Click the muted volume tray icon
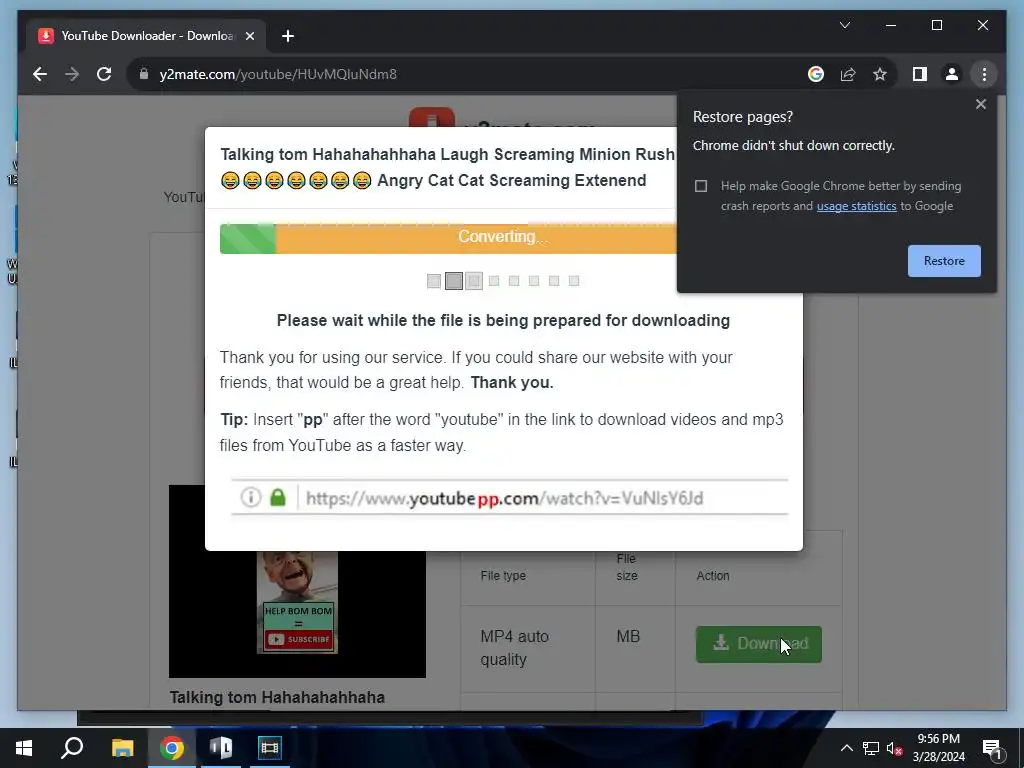The image size is (1024, 768). 894,748
